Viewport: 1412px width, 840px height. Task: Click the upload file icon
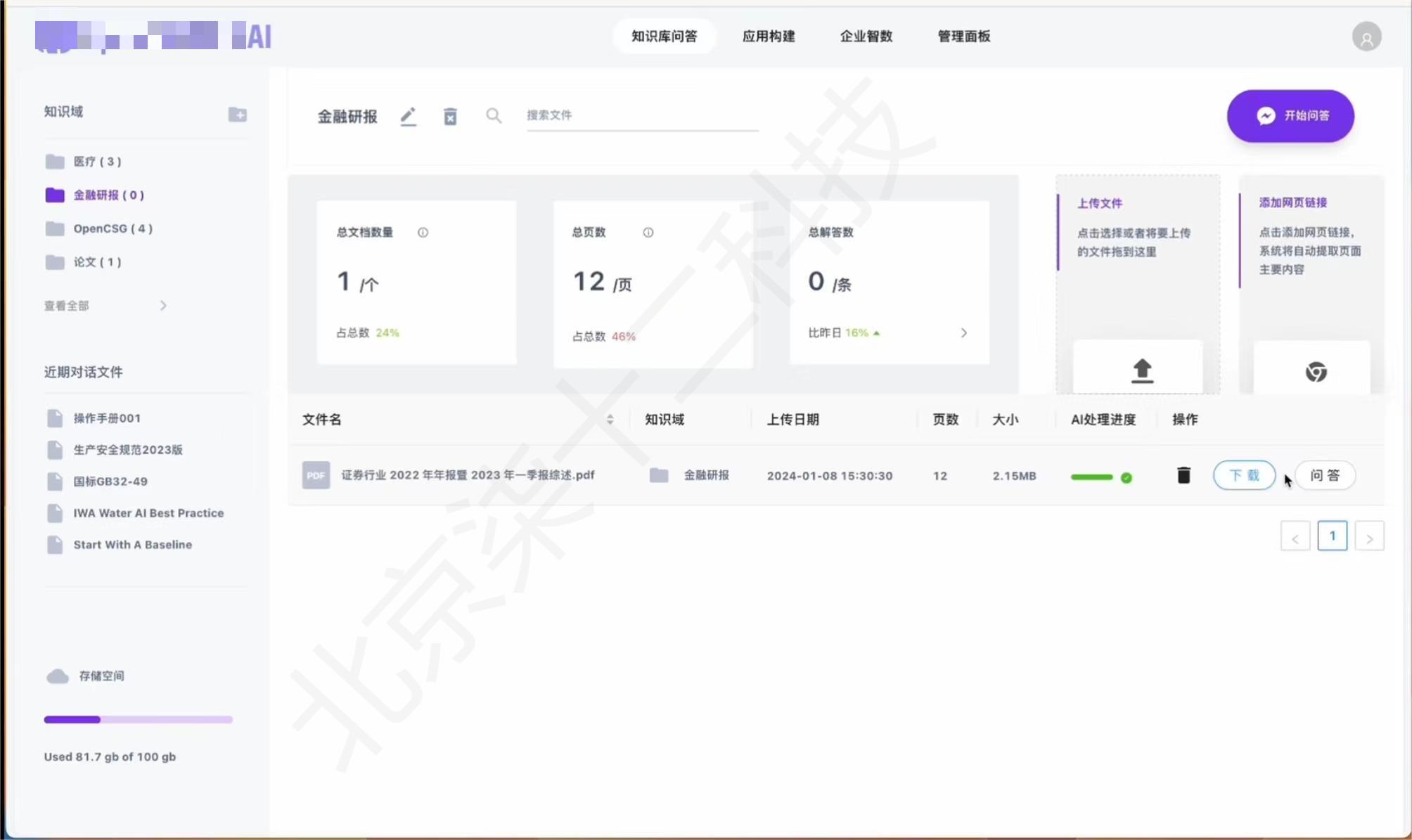pyautogui.click(x=1140, y=370)
